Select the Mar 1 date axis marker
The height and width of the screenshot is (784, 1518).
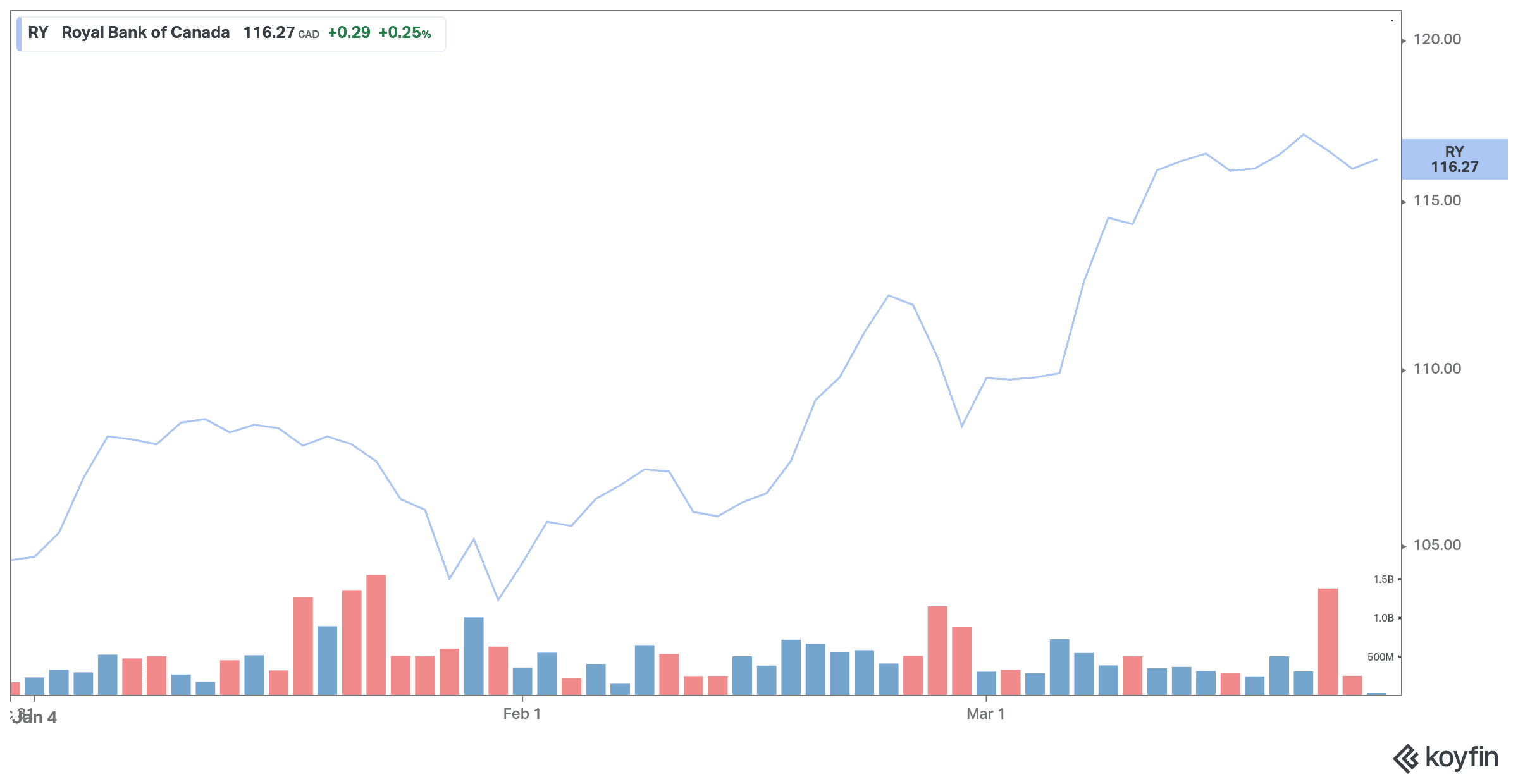[x=985, y=714]
